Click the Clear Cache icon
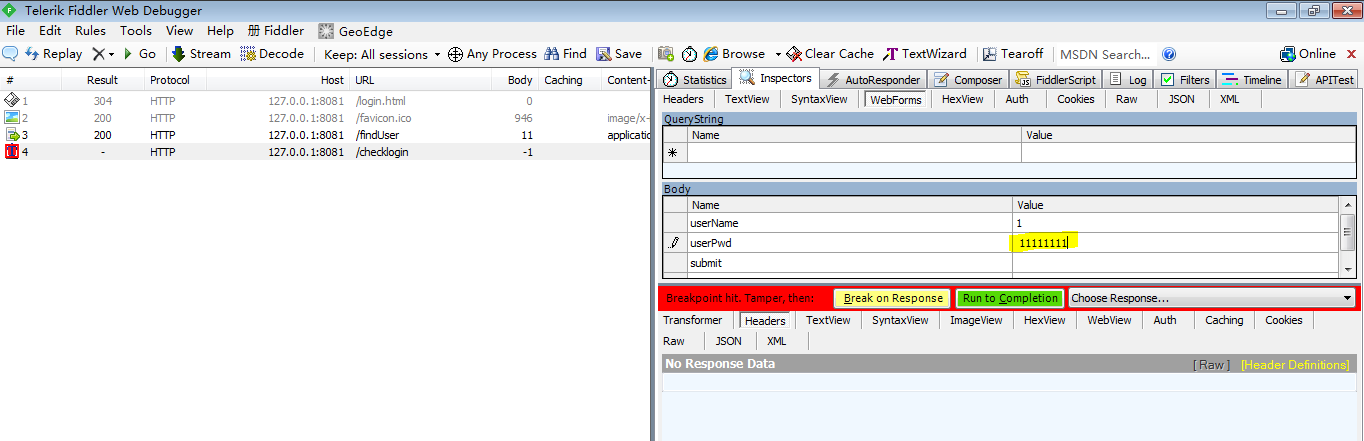 click(x=794, y=54)
